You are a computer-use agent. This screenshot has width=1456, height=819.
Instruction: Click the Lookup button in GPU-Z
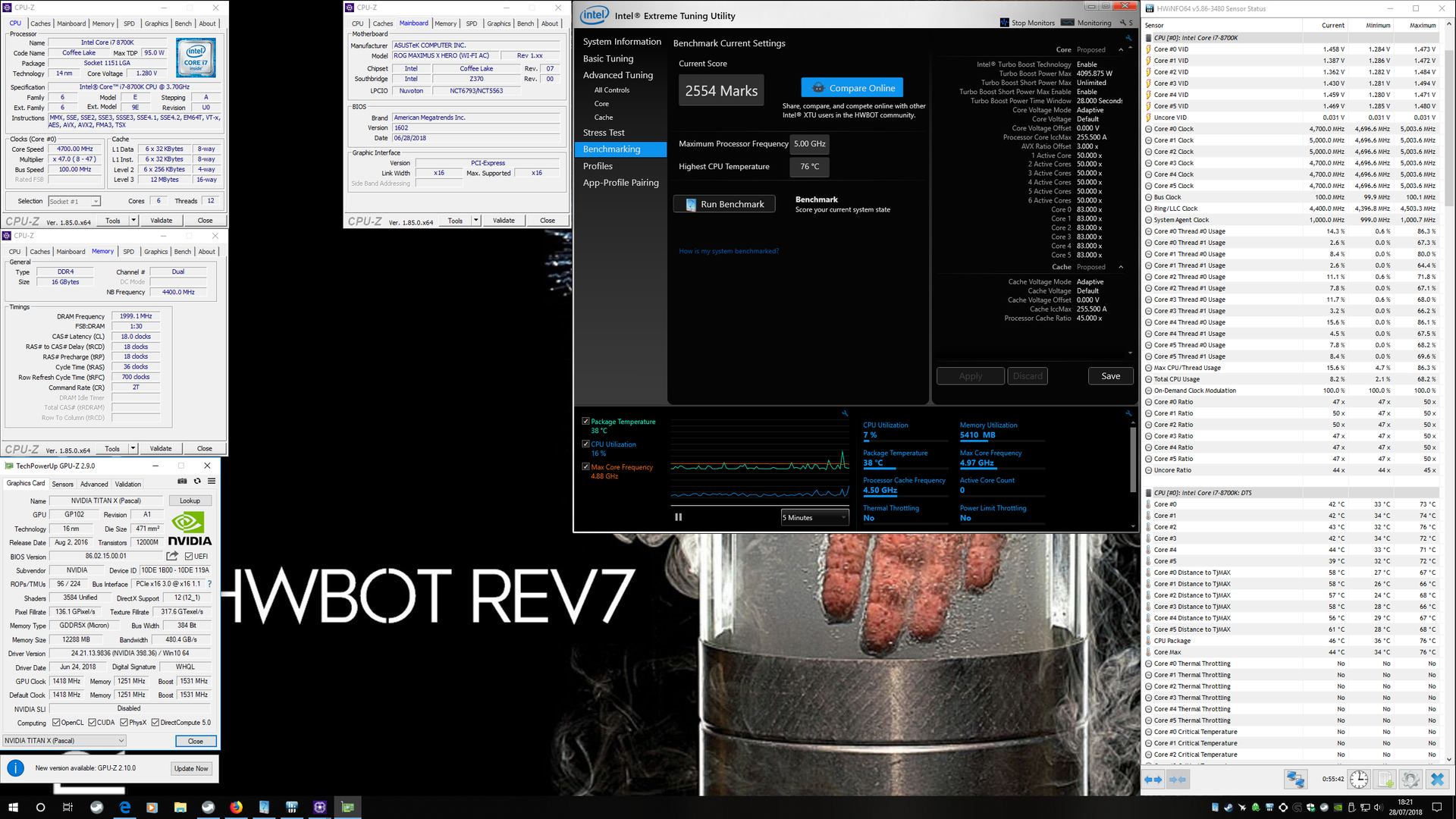(x=190, y=500)
